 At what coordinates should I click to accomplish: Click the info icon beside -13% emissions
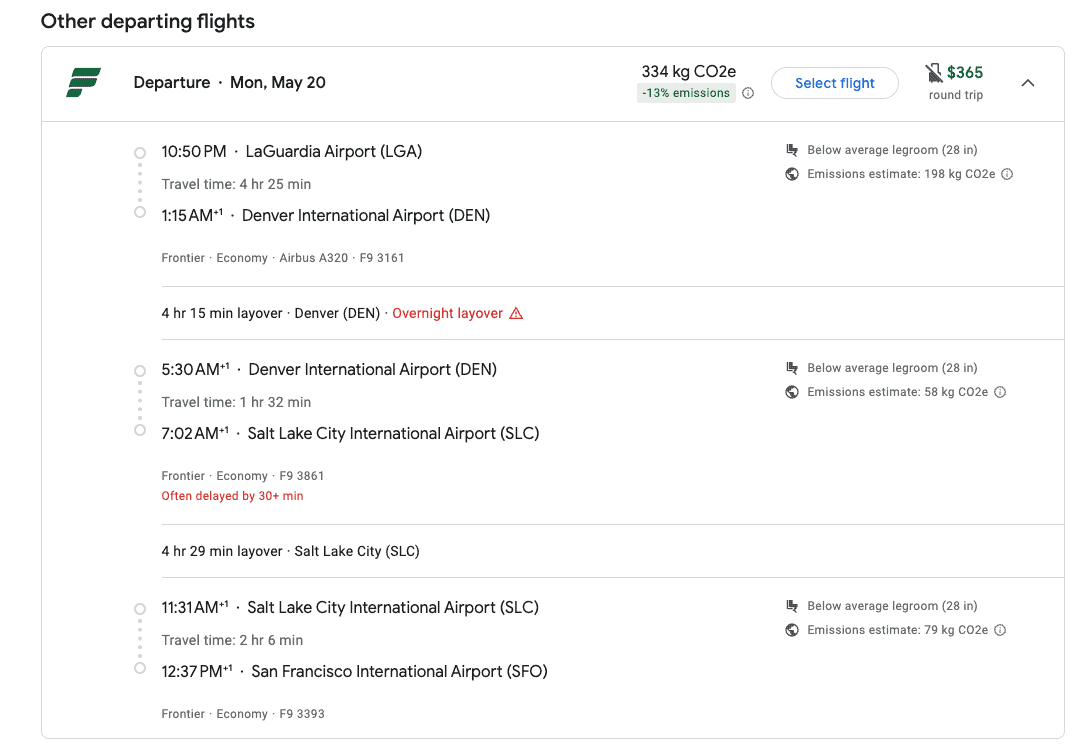click(x=748, y=93)
